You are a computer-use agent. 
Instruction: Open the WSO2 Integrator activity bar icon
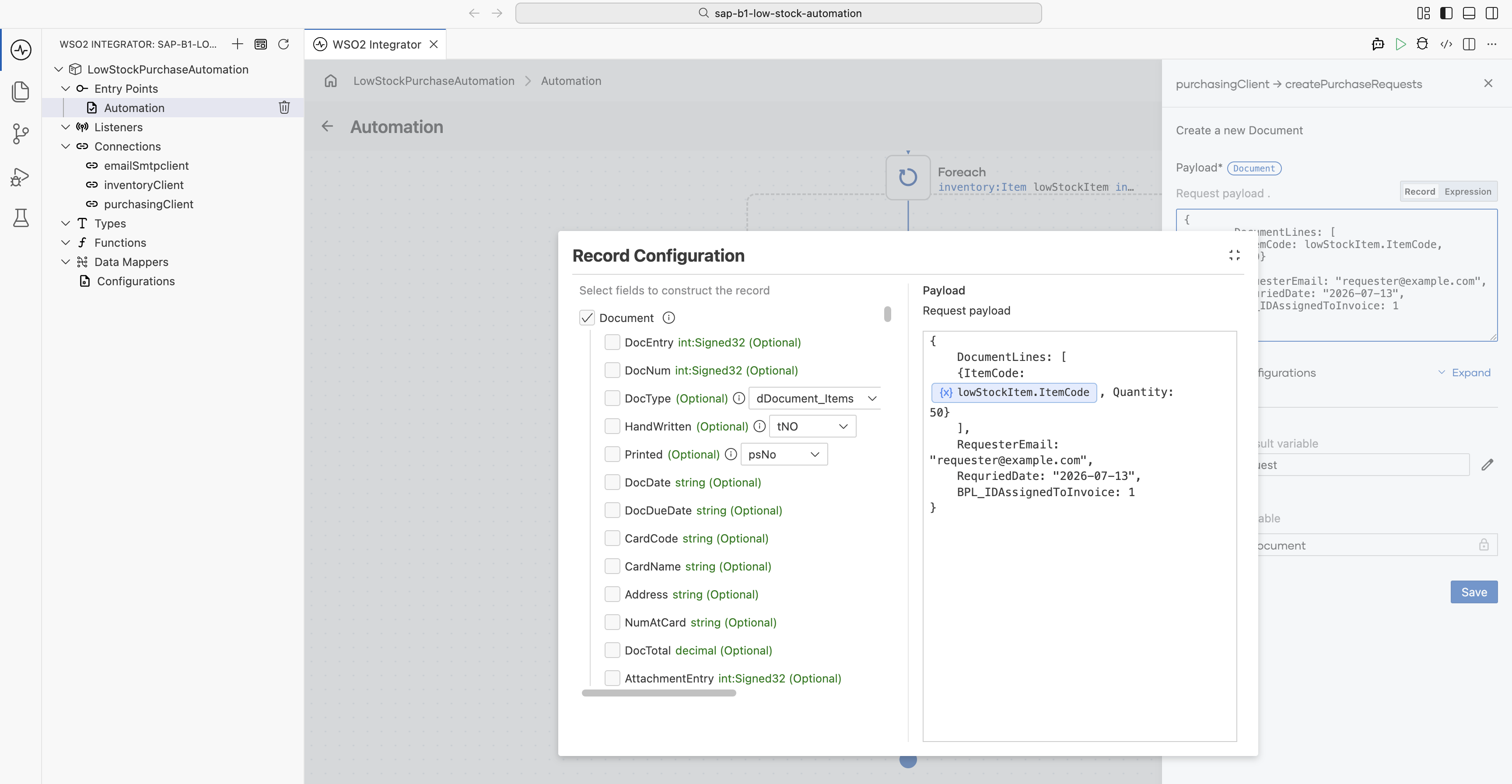[21, 50]
